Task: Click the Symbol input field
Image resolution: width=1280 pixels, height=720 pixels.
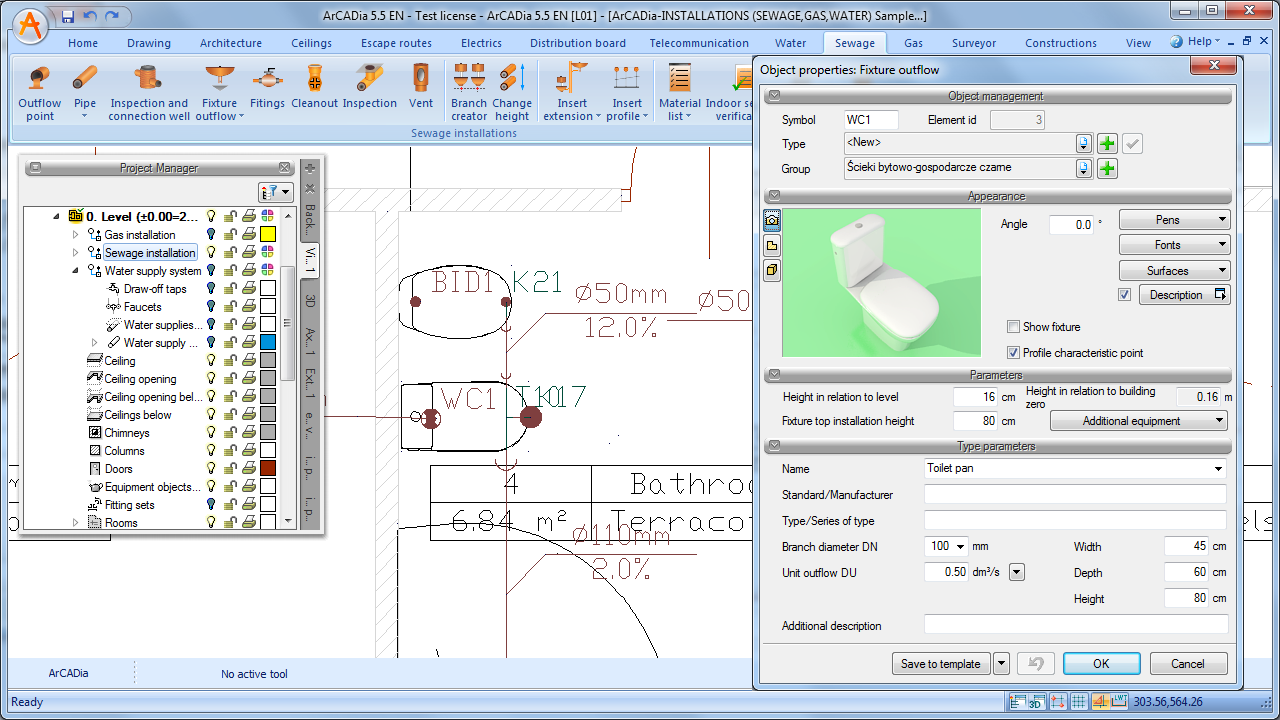Action: point(871,120)
